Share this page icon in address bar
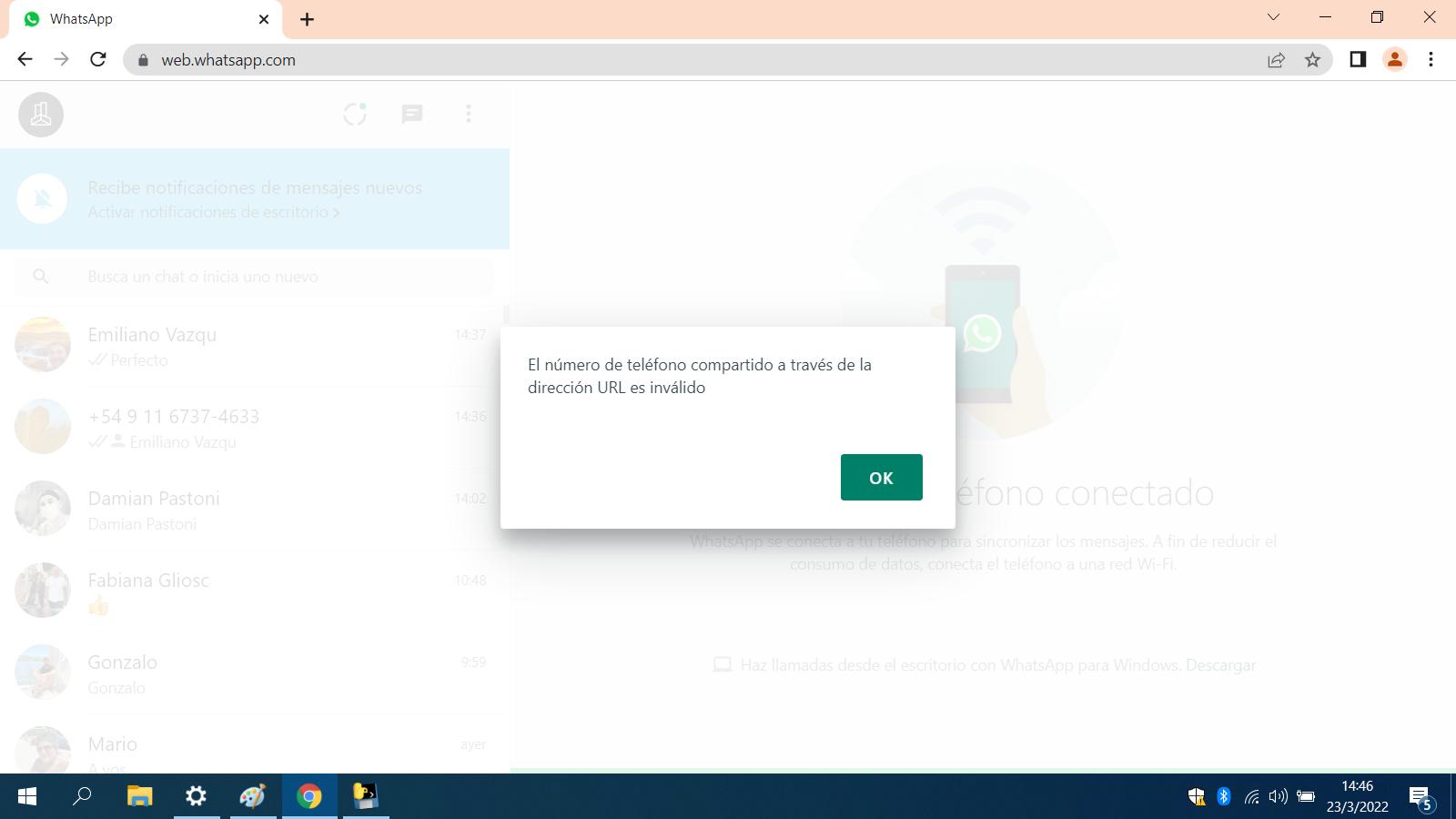The height and width of the screenshot is (819, 1456). tap(1276, 60)
